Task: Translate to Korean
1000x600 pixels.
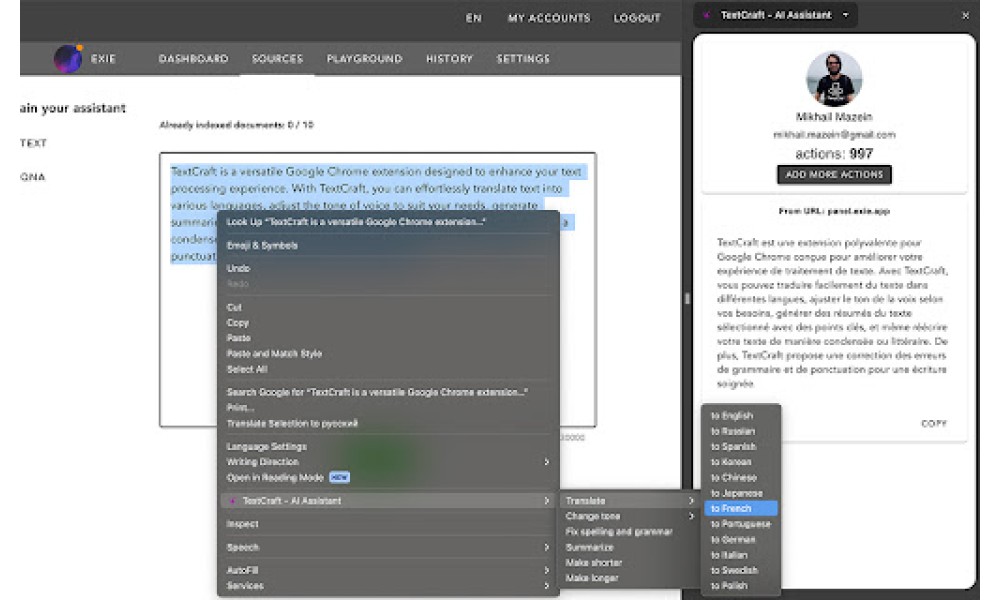Action: (741, 462)
